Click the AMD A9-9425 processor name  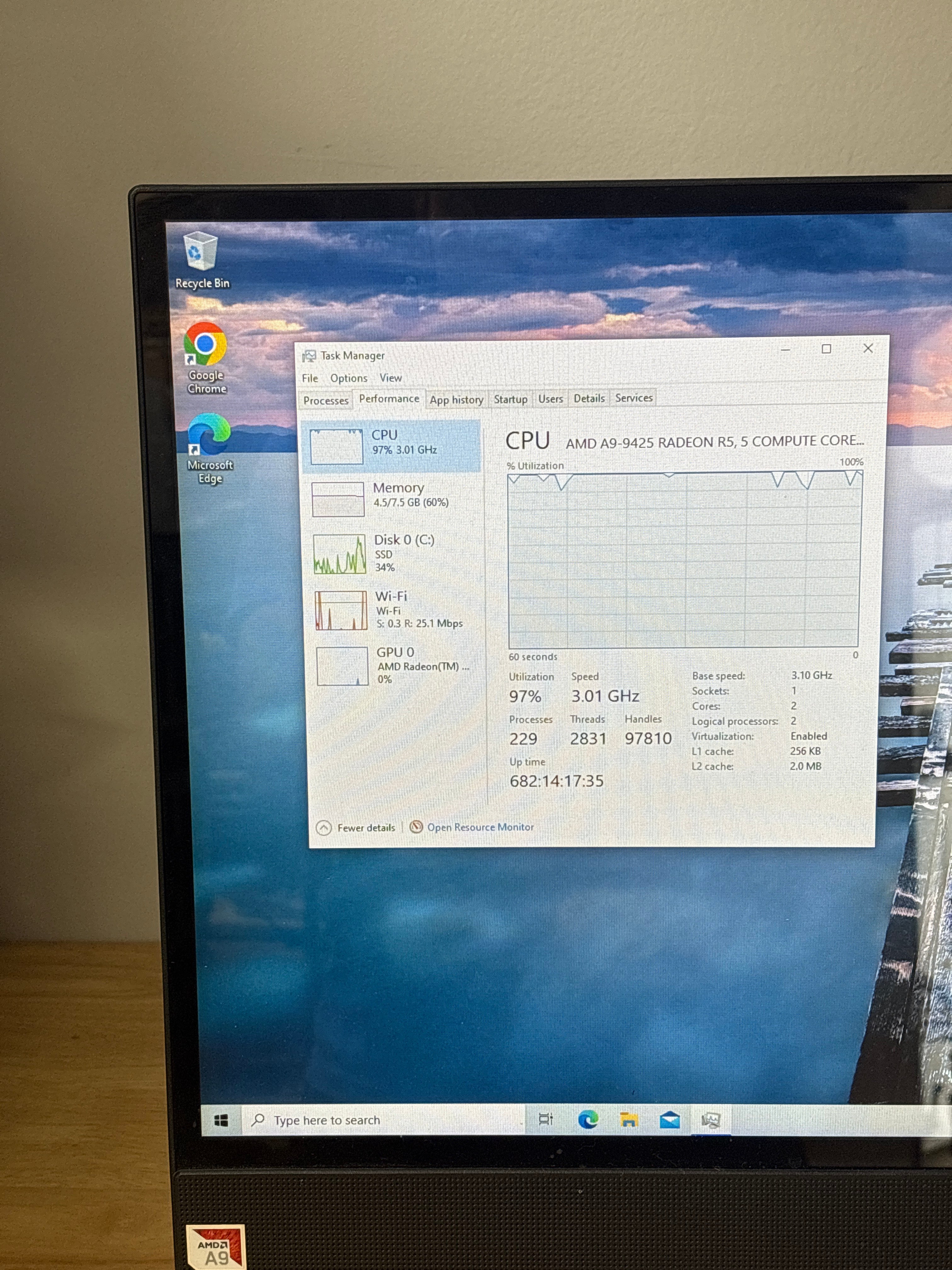coord(714,442)
